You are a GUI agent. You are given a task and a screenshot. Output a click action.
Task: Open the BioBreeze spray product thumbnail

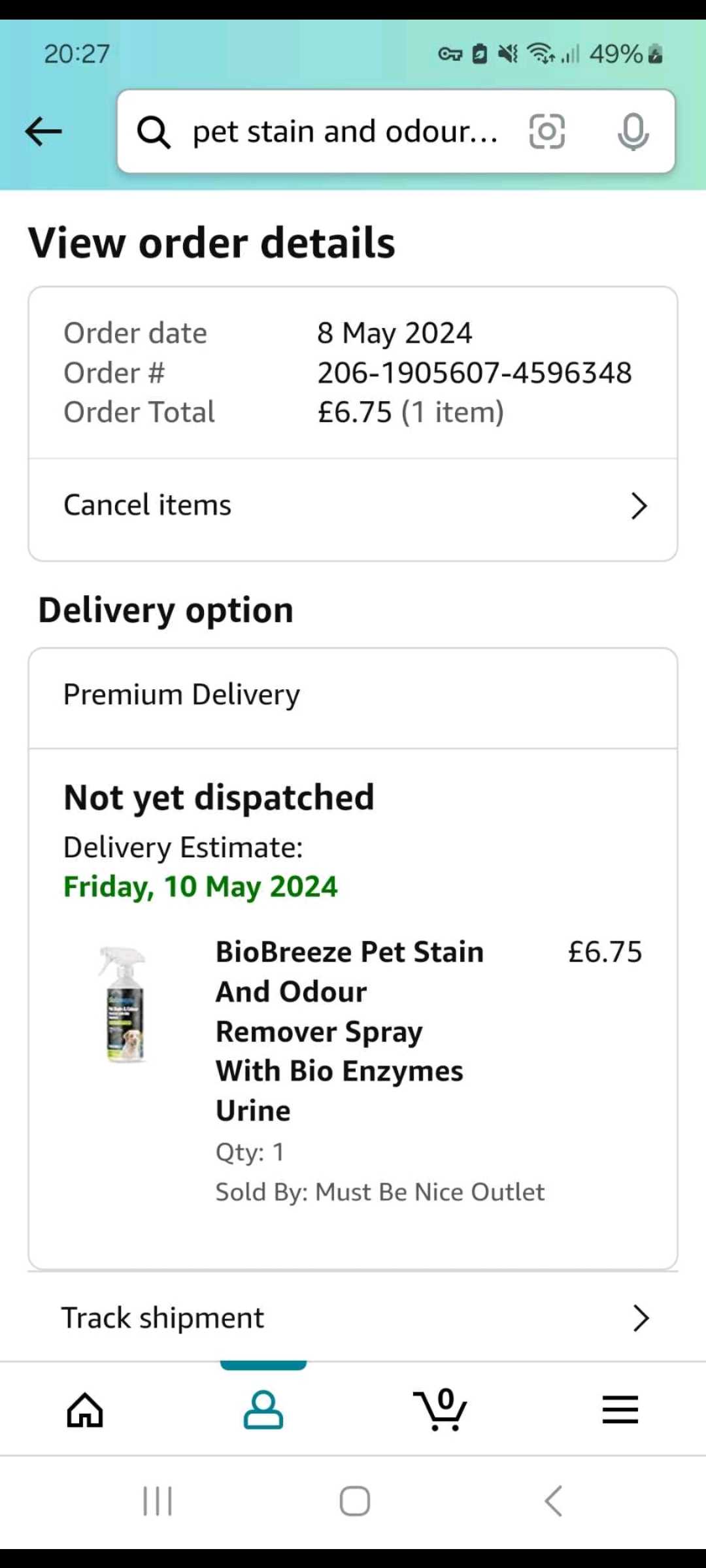point(124,1004)
